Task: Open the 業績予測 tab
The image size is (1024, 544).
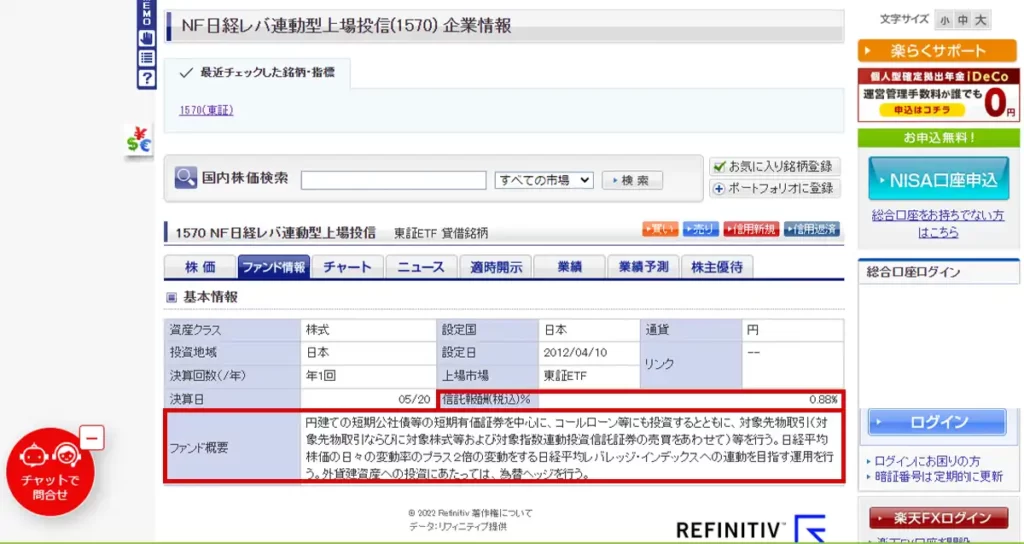Action: (x=643, y=266)
